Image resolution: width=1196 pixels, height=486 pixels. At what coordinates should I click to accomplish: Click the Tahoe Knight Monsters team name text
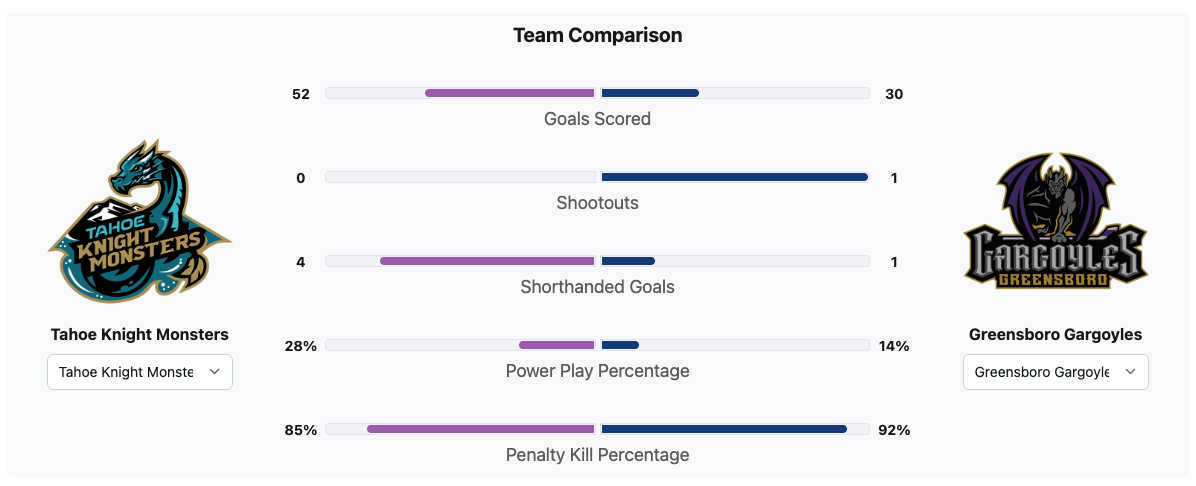pos(140,335)
